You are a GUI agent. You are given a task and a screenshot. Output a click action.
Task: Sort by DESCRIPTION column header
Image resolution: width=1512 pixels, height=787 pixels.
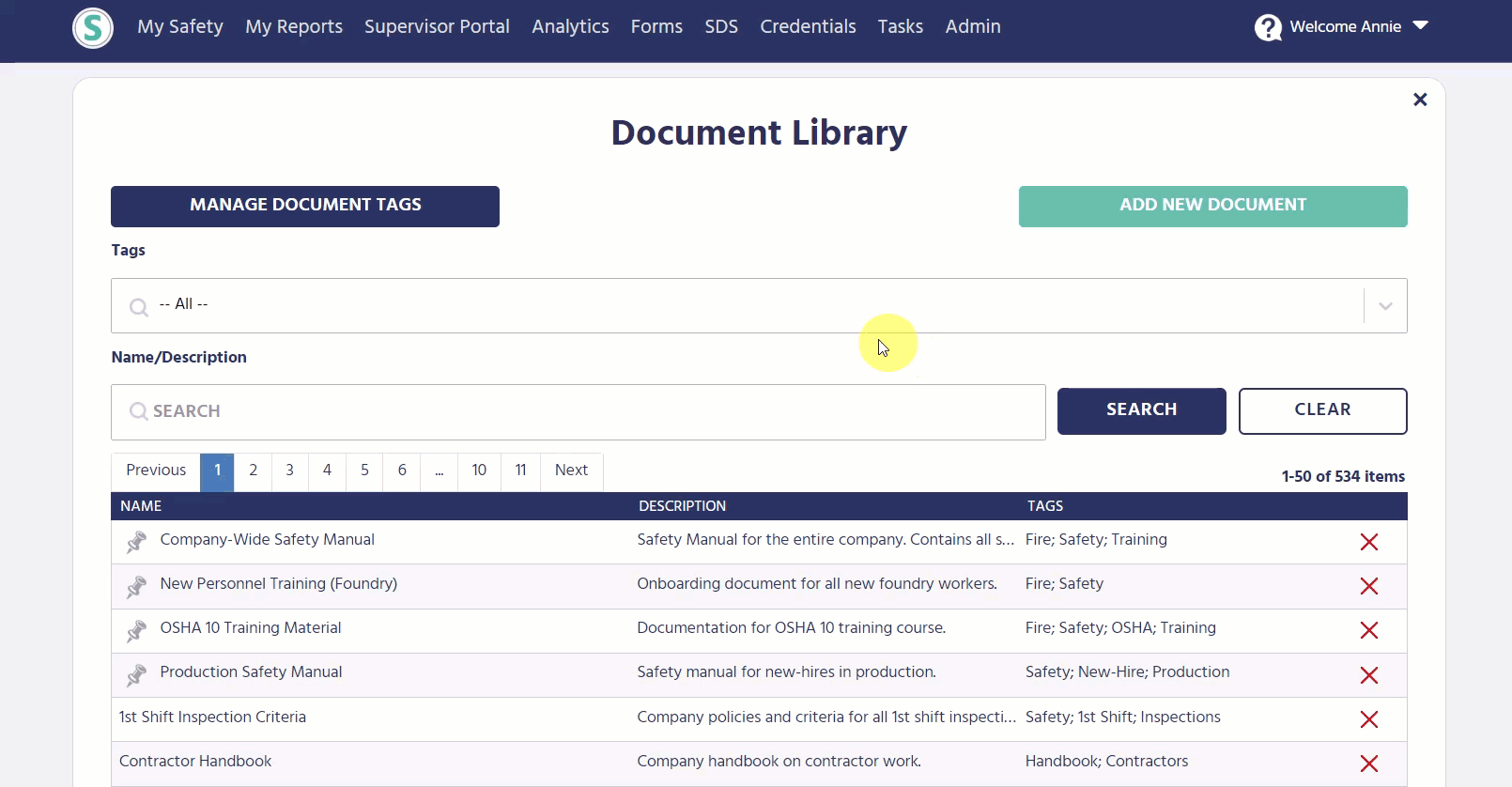pos(682,506)
